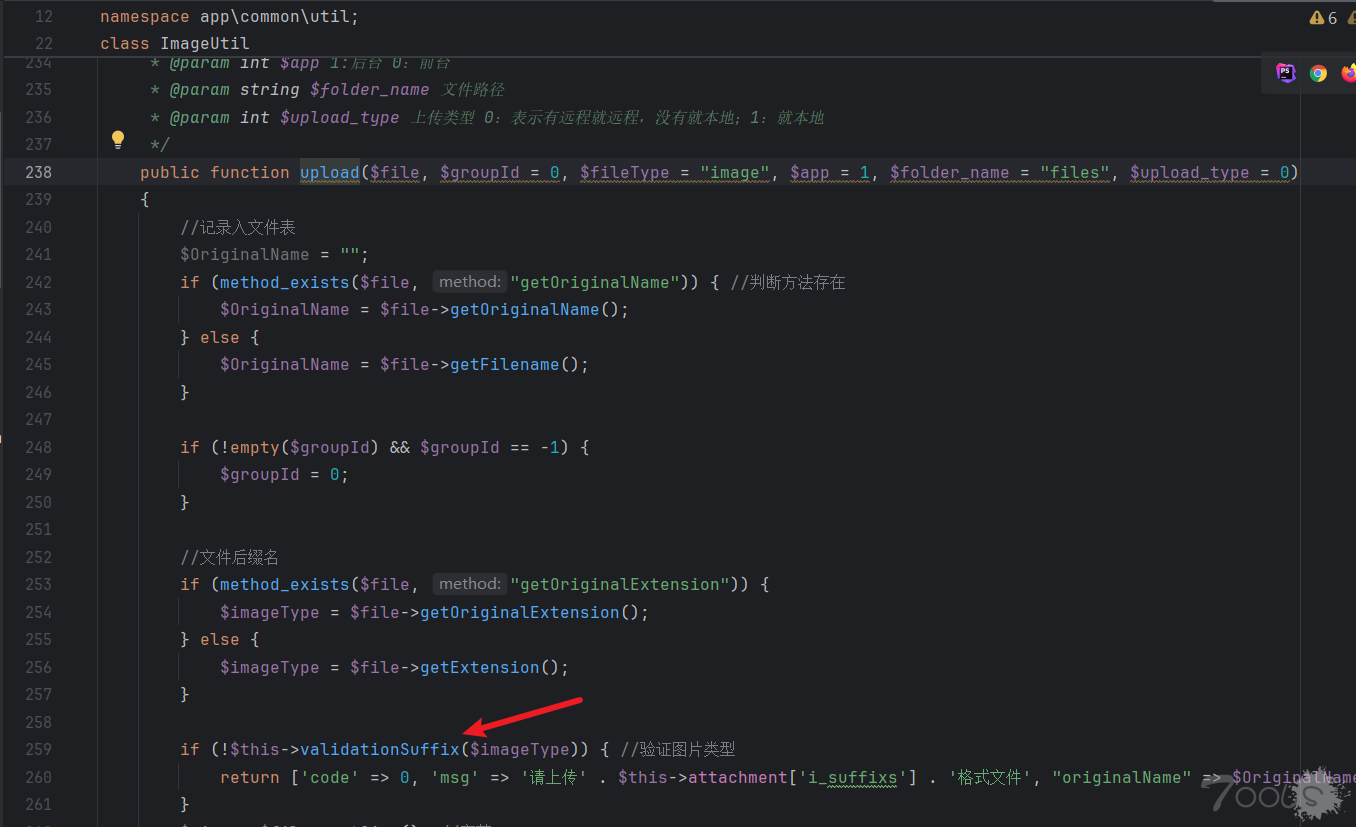Open PhpStorm via its app icon
The width and height of the screenshot is (1356, 827).
[x=1285, y=72]
